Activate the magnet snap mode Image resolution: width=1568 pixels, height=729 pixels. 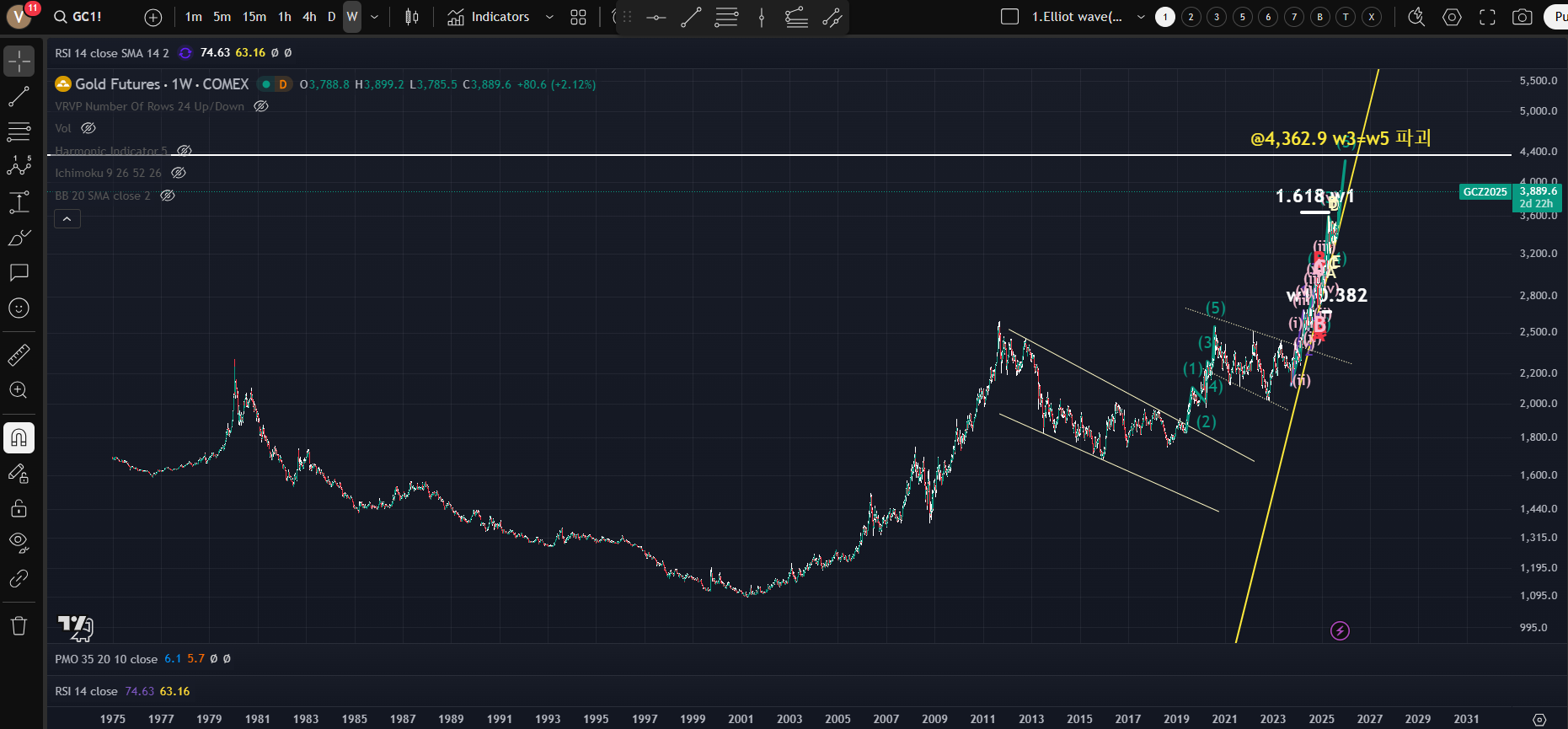point(19,437)
